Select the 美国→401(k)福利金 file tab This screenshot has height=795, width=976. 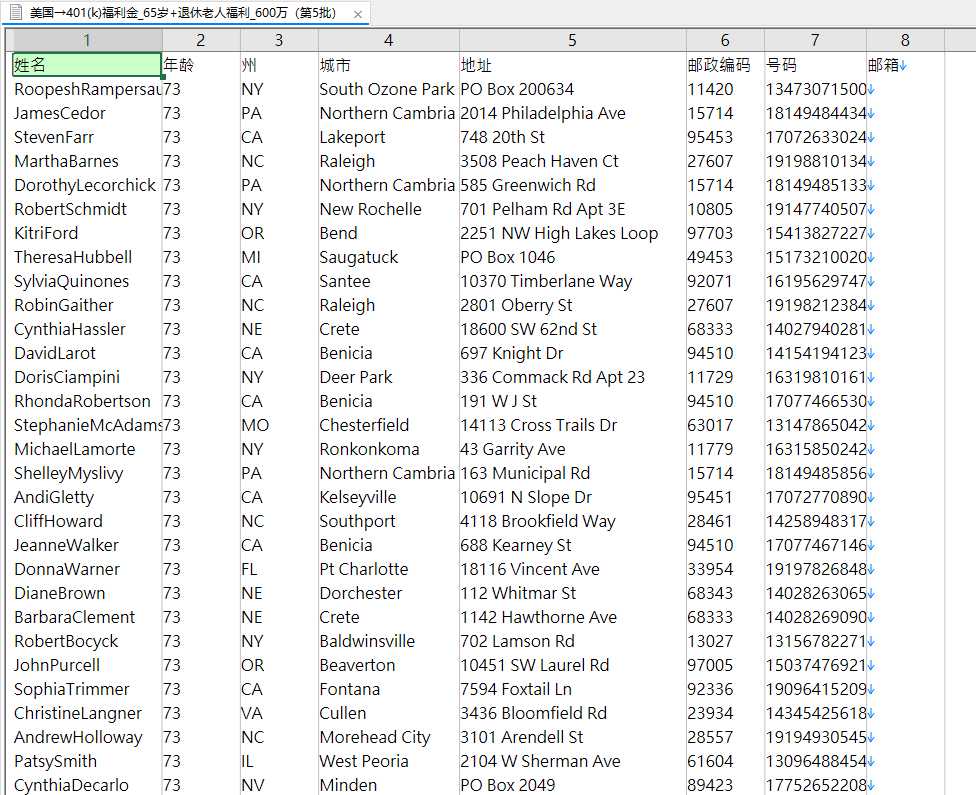tap(185, 13)
